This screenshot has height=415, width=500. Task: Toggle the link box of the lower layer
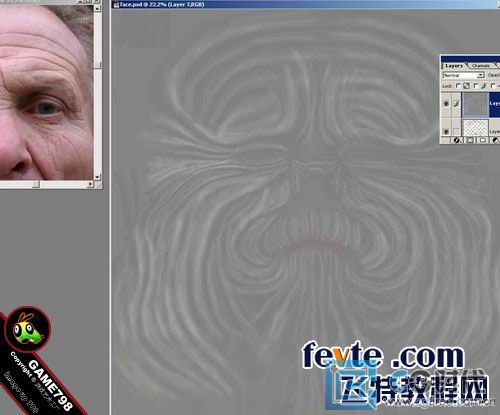pyautogui.click(x=456, y=131)
